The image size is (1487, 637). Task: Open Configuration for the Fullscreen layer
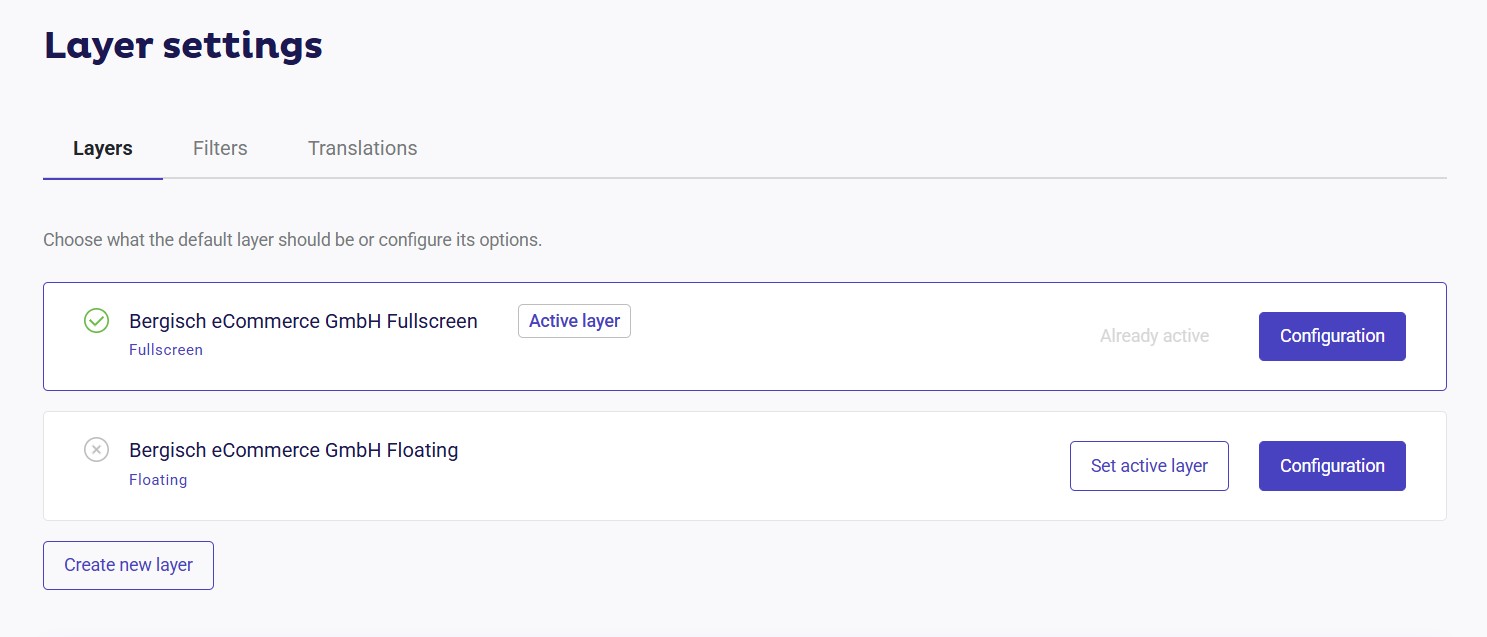click(1332, 336)
